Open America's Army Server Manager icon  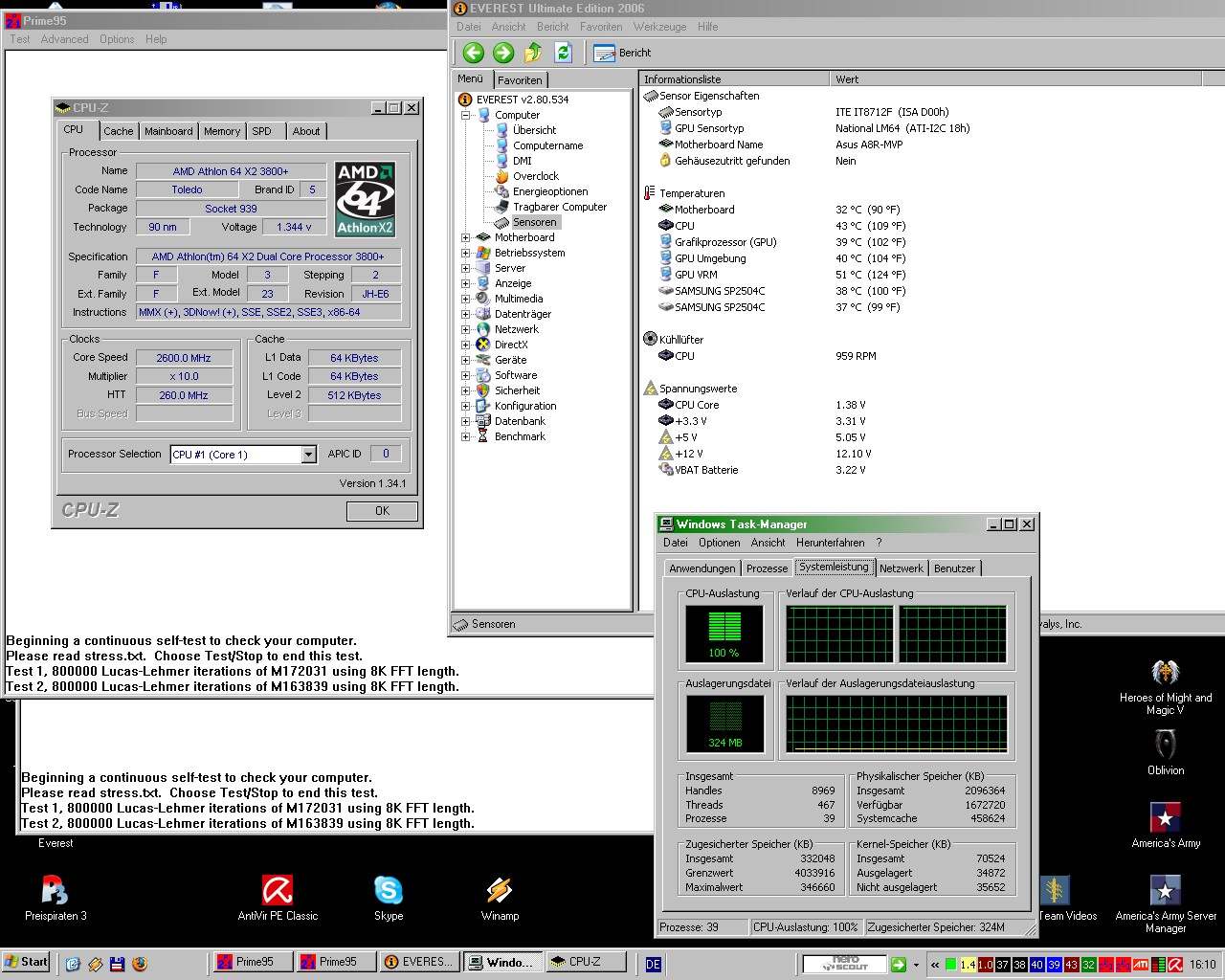pos(1165,904)
